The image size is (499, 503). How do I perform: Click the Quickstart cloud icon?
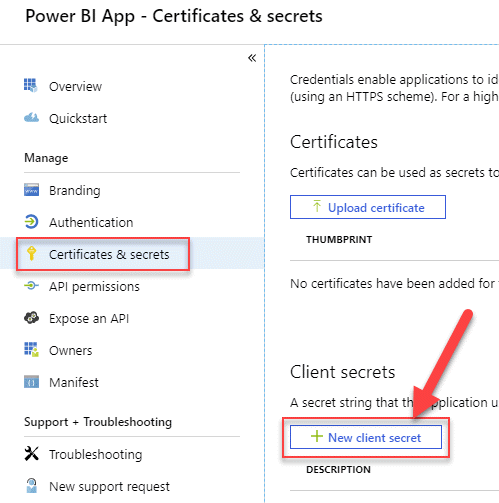(31, 118)
